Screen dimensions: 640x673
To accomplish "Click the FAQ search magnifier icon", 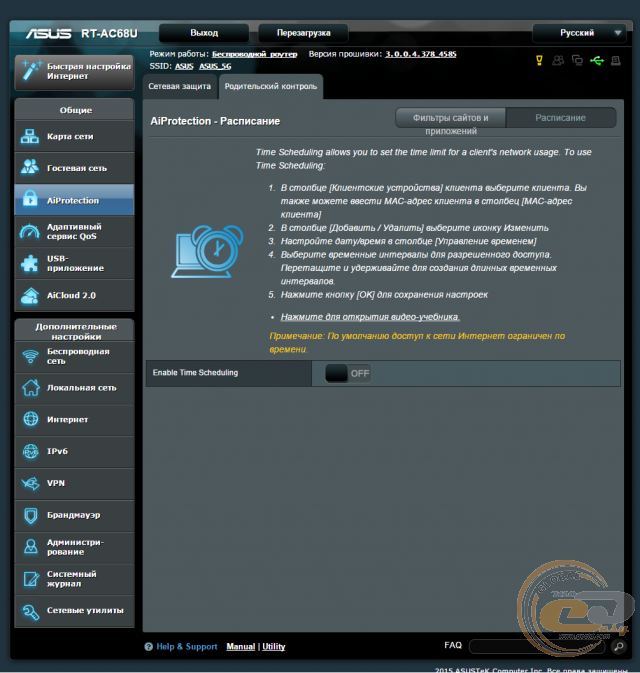I will tap(619, 646).
